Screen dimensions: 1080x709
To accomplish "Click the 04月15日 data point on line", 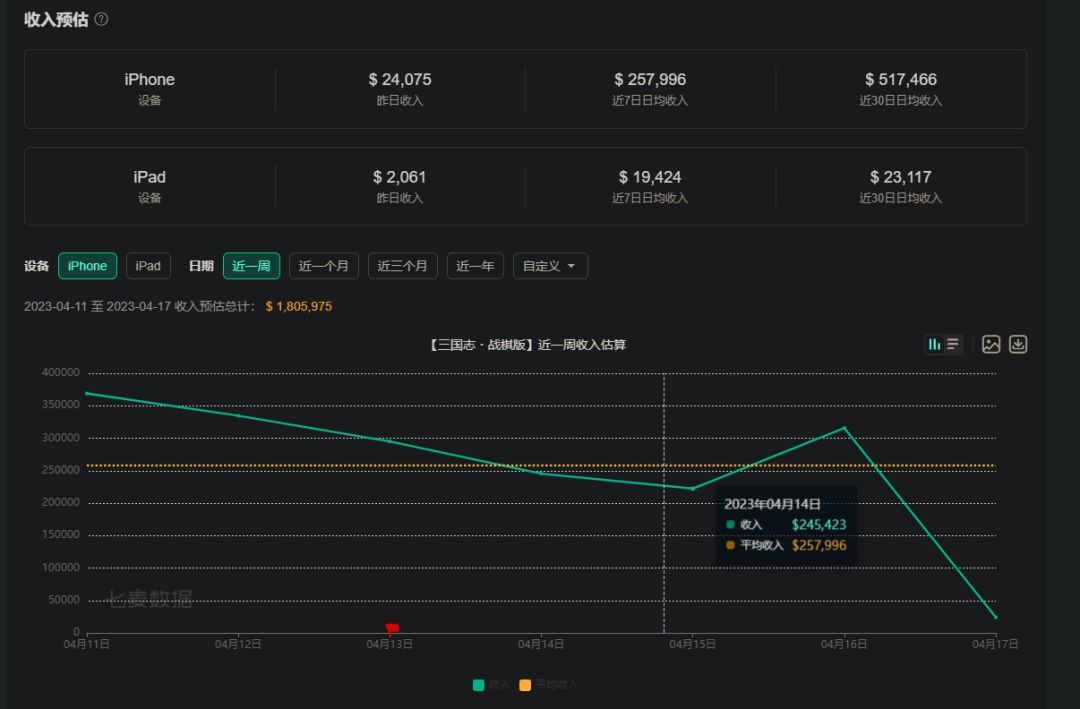I will coord(693,489).
